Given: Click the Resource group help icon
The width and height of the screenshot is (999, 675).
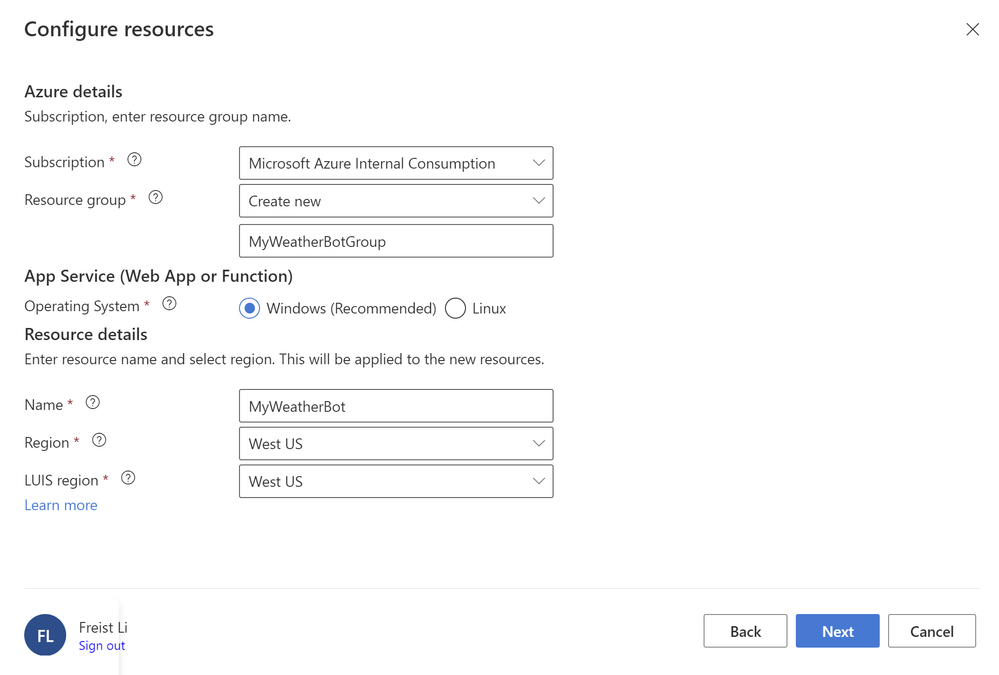Looking at the screenshot, I should click(155, 198).
